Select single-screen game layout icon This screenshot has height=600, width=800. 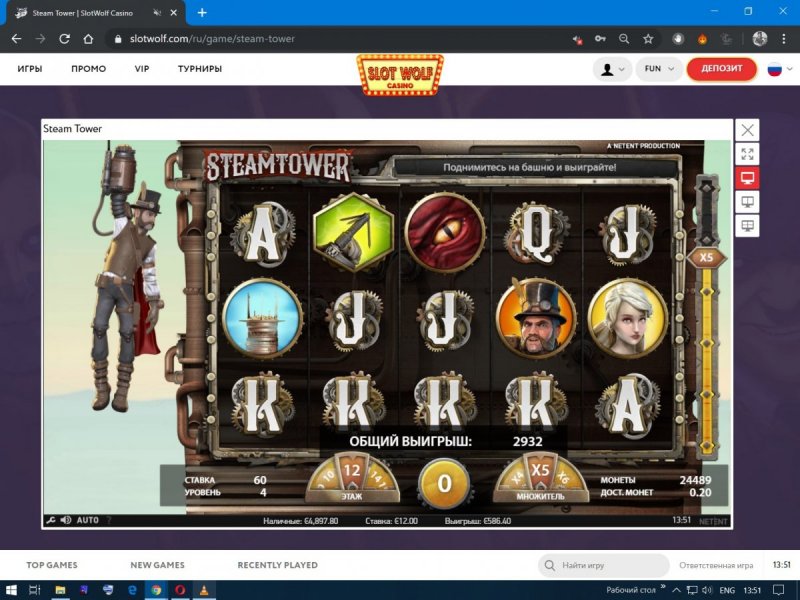pos(747,178)
